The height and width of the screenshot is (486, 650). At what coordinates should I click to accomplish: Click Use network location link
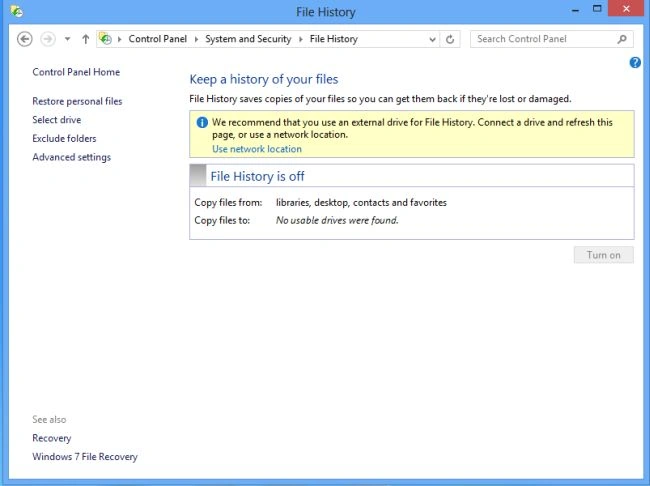pos(257,149)
